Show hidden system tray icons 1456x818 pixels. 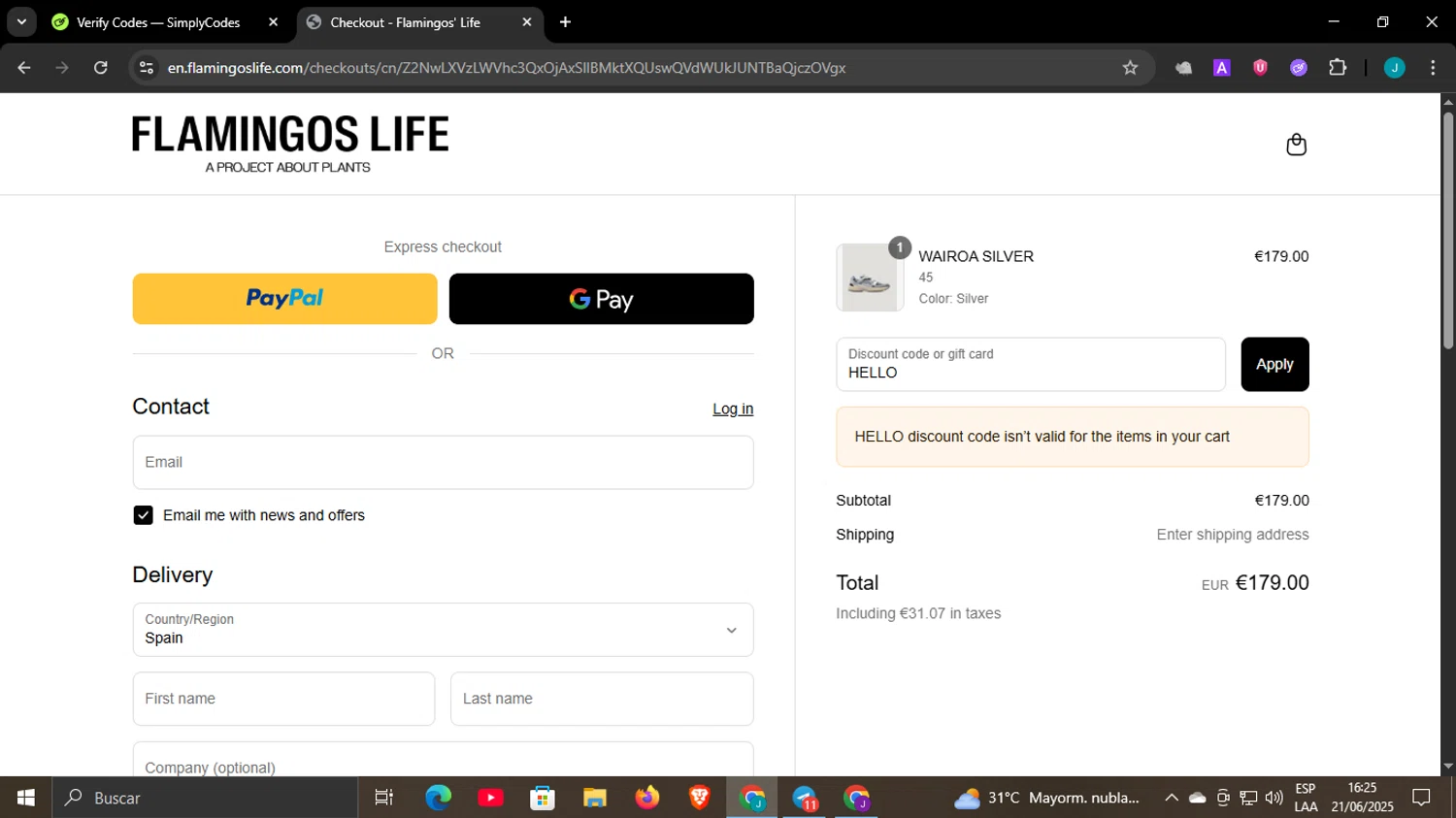[1172, 798]
